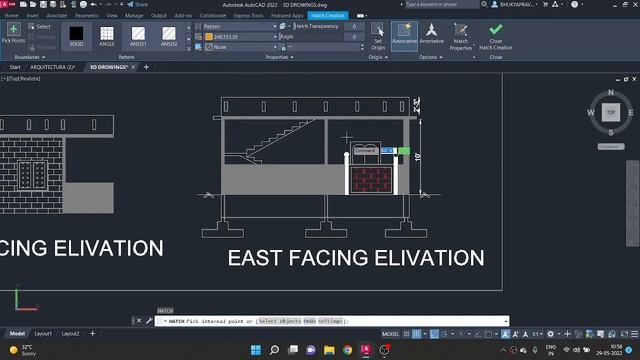Click the command line customize wrench icon
This screenshot has height=360, width=640.
point(149,321)
